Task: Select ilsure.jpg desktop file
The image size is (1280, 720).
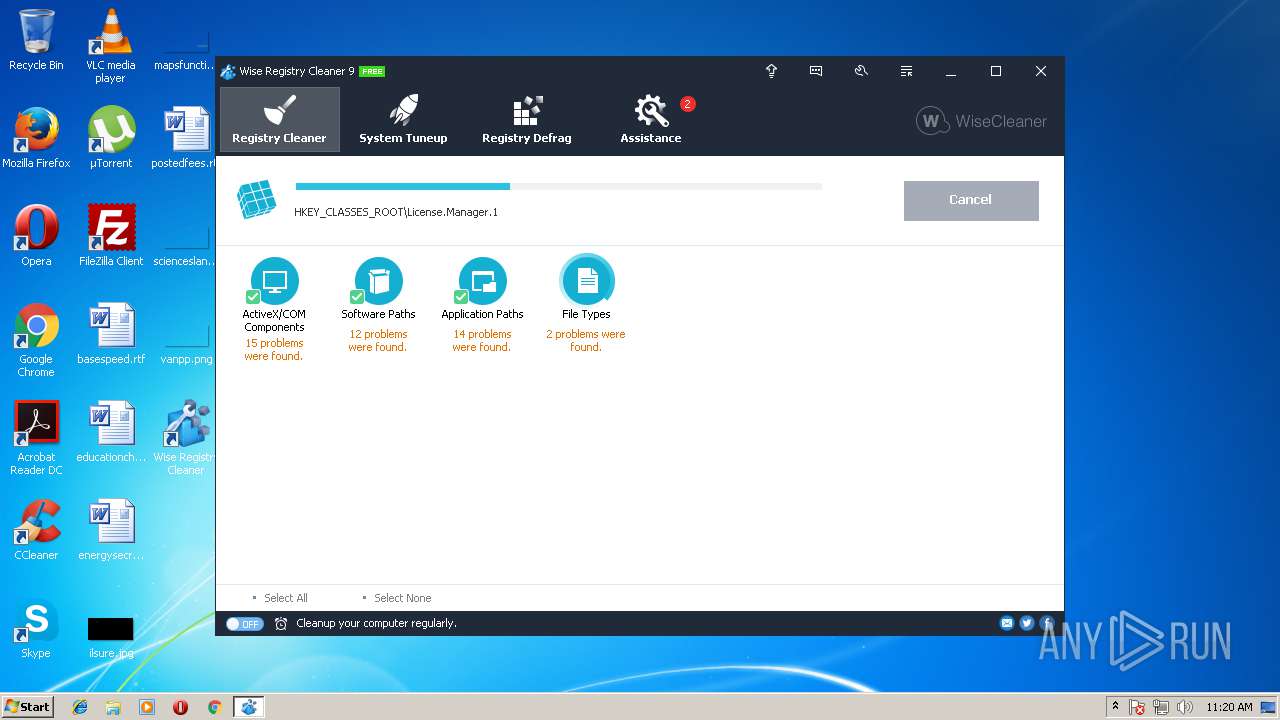Action: coord(110,636)
